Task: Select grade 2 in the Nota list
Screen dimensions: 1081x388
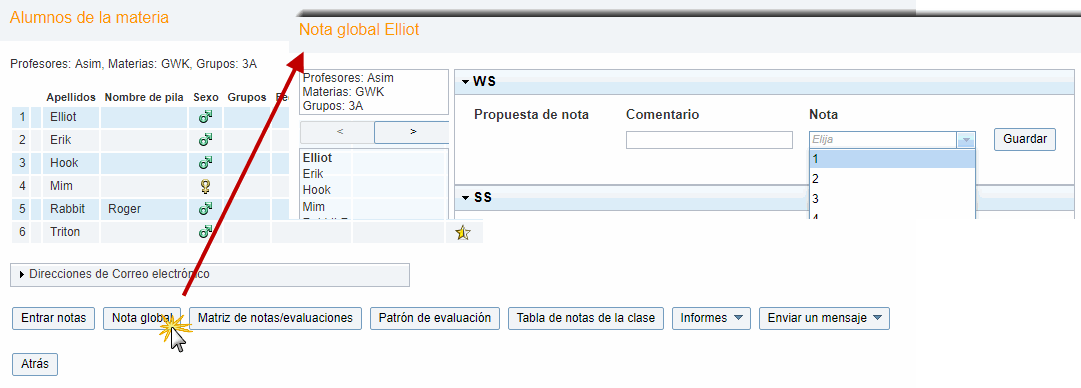Action: [892, 179]
